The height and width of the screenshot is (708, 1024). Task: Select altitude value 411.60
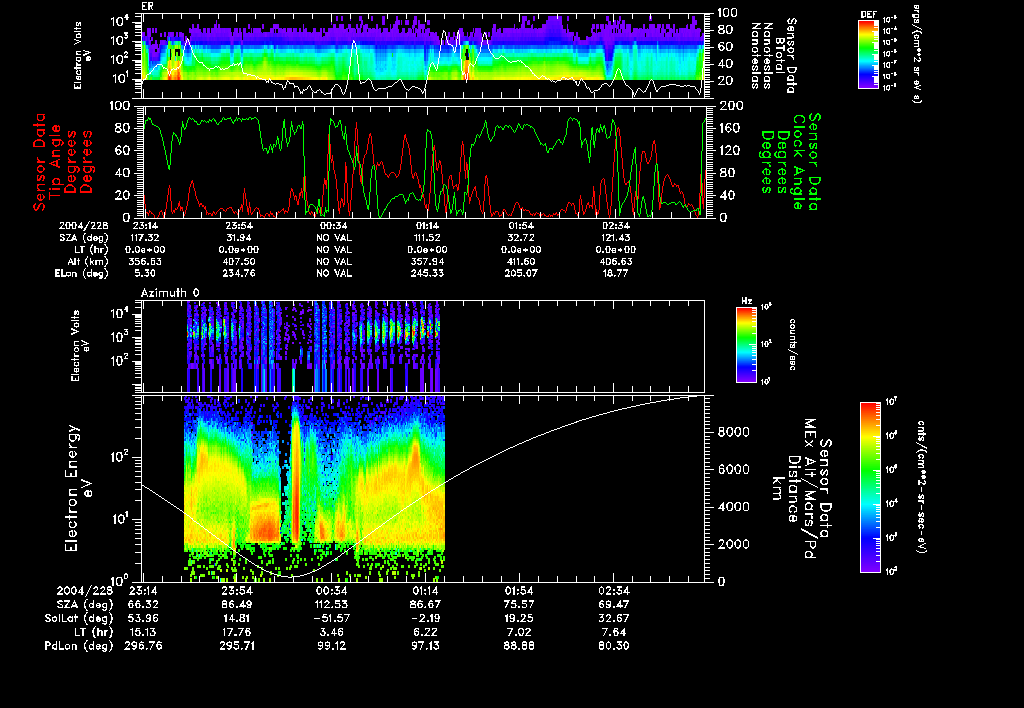[521, 262]
